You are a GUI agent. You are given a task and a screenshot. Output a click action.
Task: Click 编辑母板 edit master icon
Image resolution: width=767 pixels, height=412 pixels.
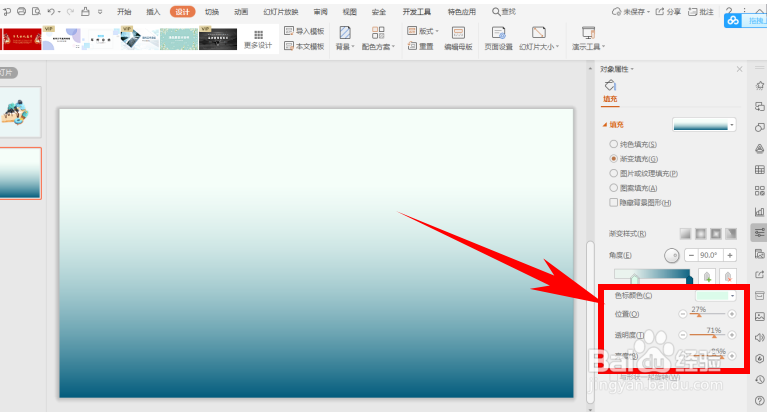(x=458, y=33)
